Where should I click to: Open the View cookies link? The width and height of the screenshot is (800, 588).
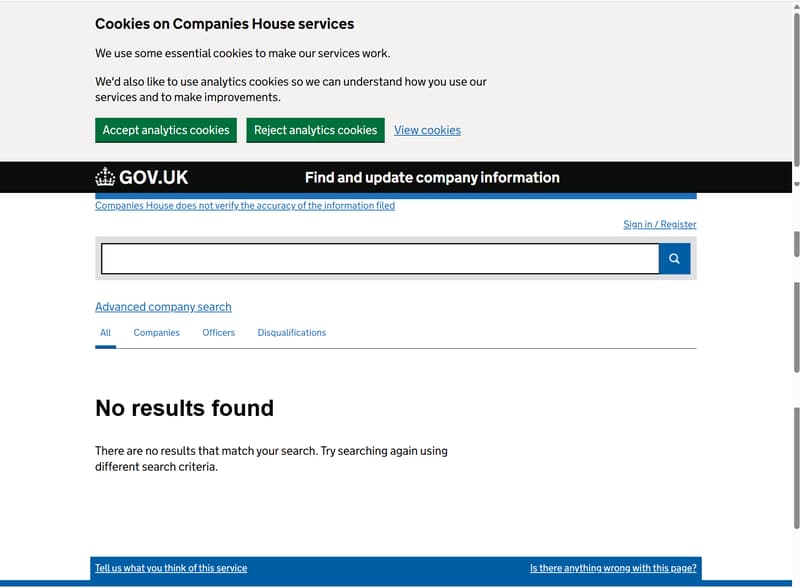pos(427,130)
